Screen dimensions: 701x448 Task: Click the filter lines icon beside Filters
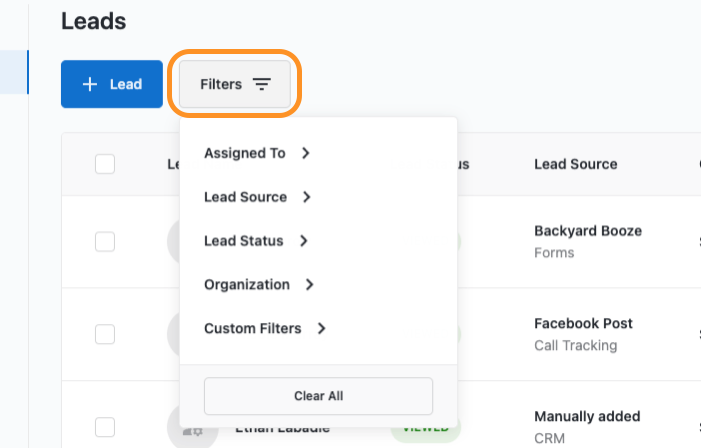click(x=261, y=85)
